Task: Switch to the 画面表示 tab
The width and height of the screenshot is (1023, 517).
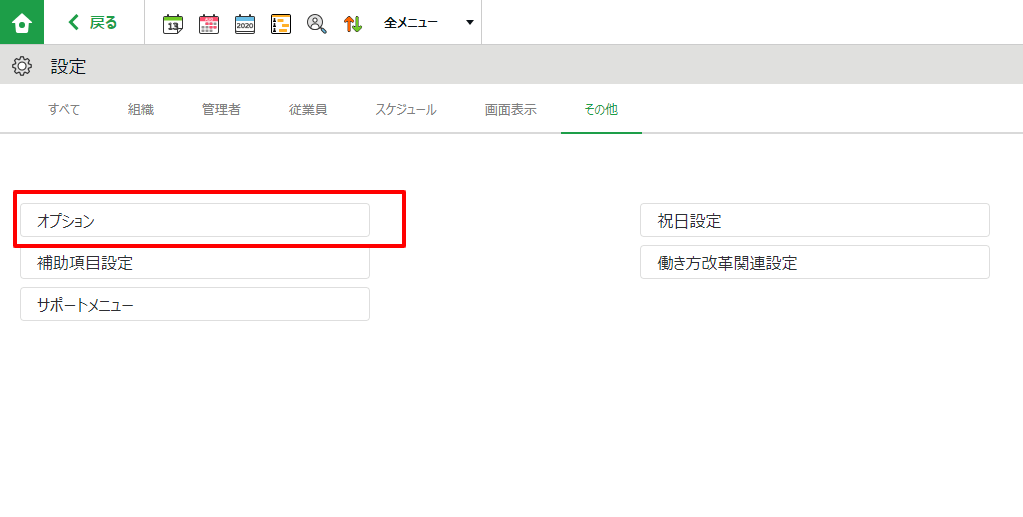Action: (511, 110)
